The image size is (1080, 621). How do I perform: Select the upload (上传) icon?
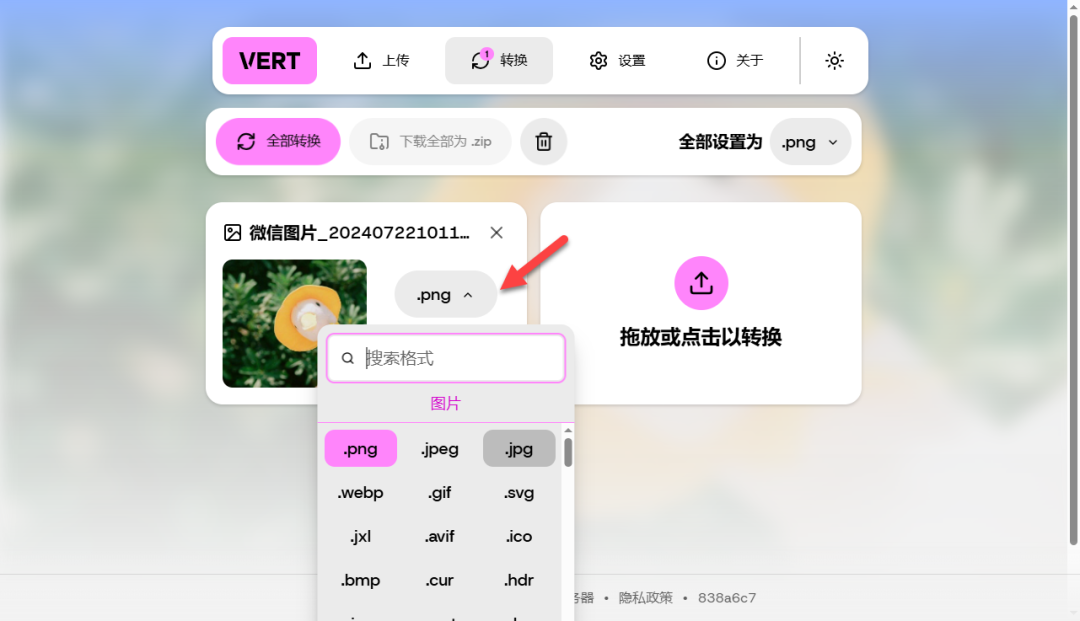point(364,60)
